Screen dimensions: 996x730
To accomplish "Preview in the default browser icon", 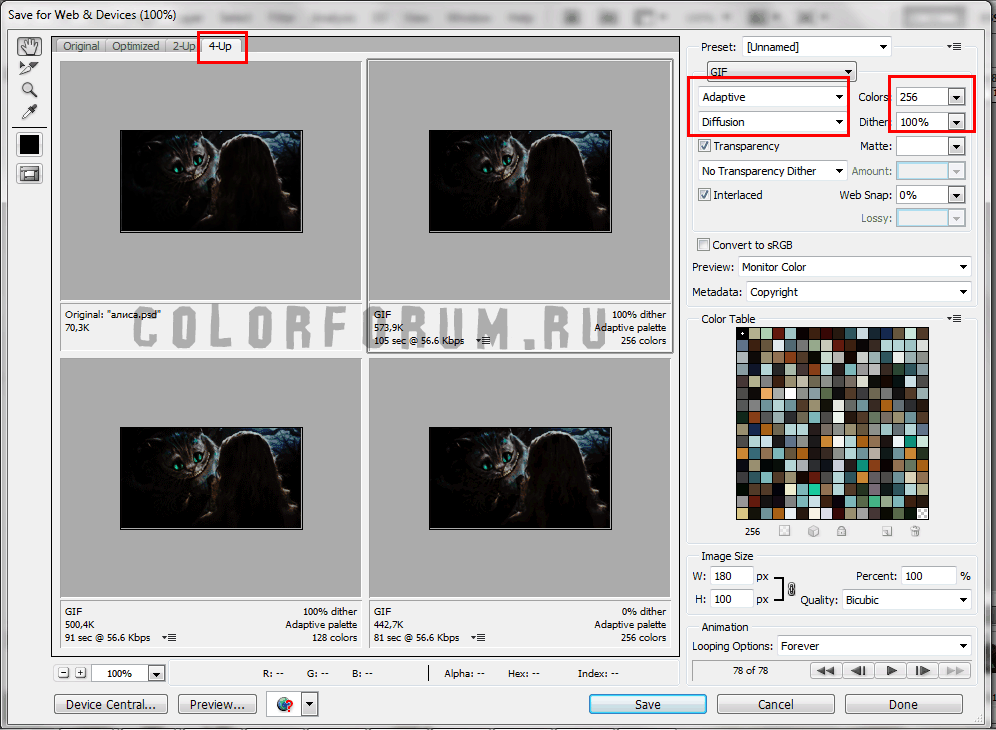I will click(285, 704).
